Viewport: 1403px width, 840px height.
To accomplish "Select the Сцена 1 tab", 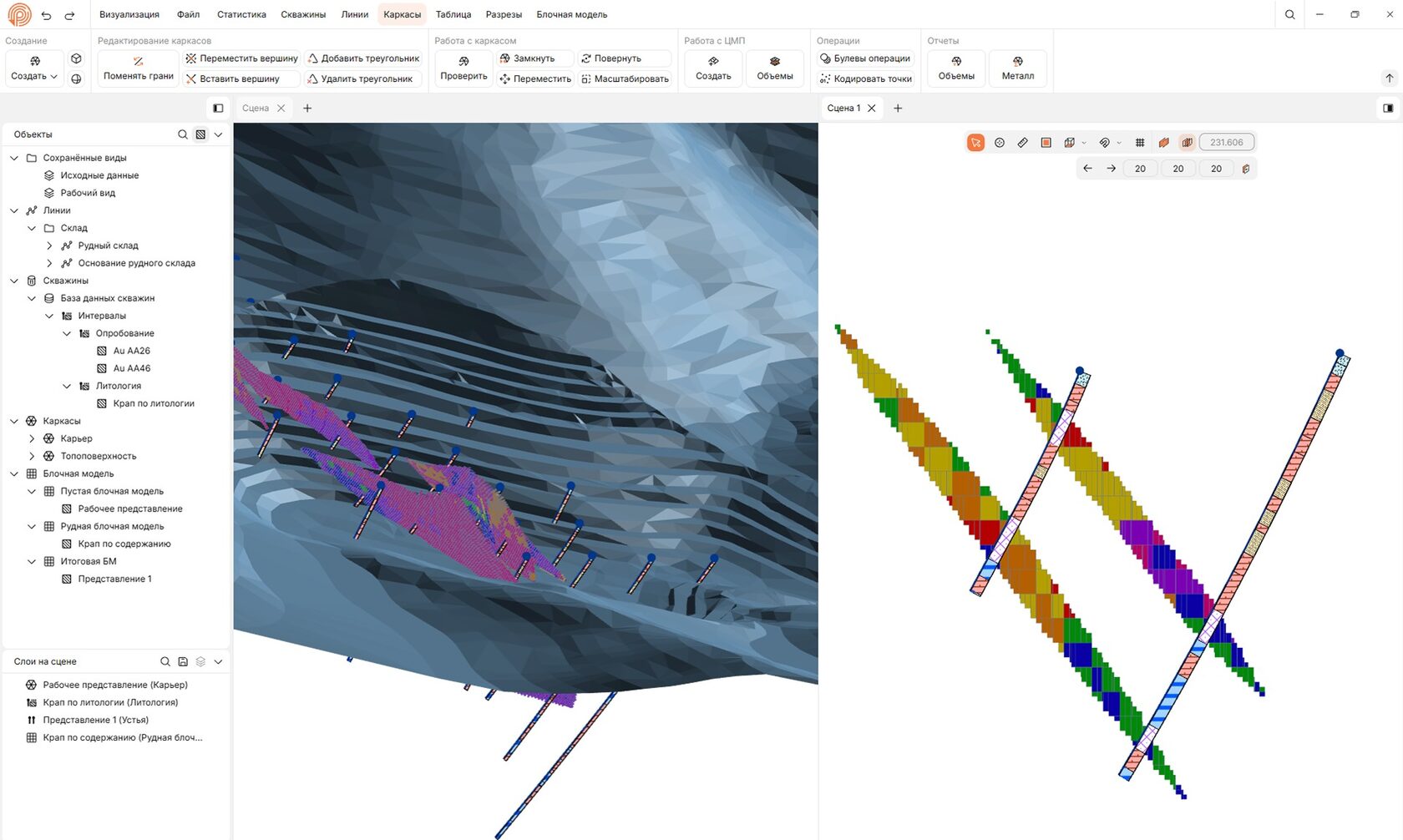I will (x=843, y=108).
